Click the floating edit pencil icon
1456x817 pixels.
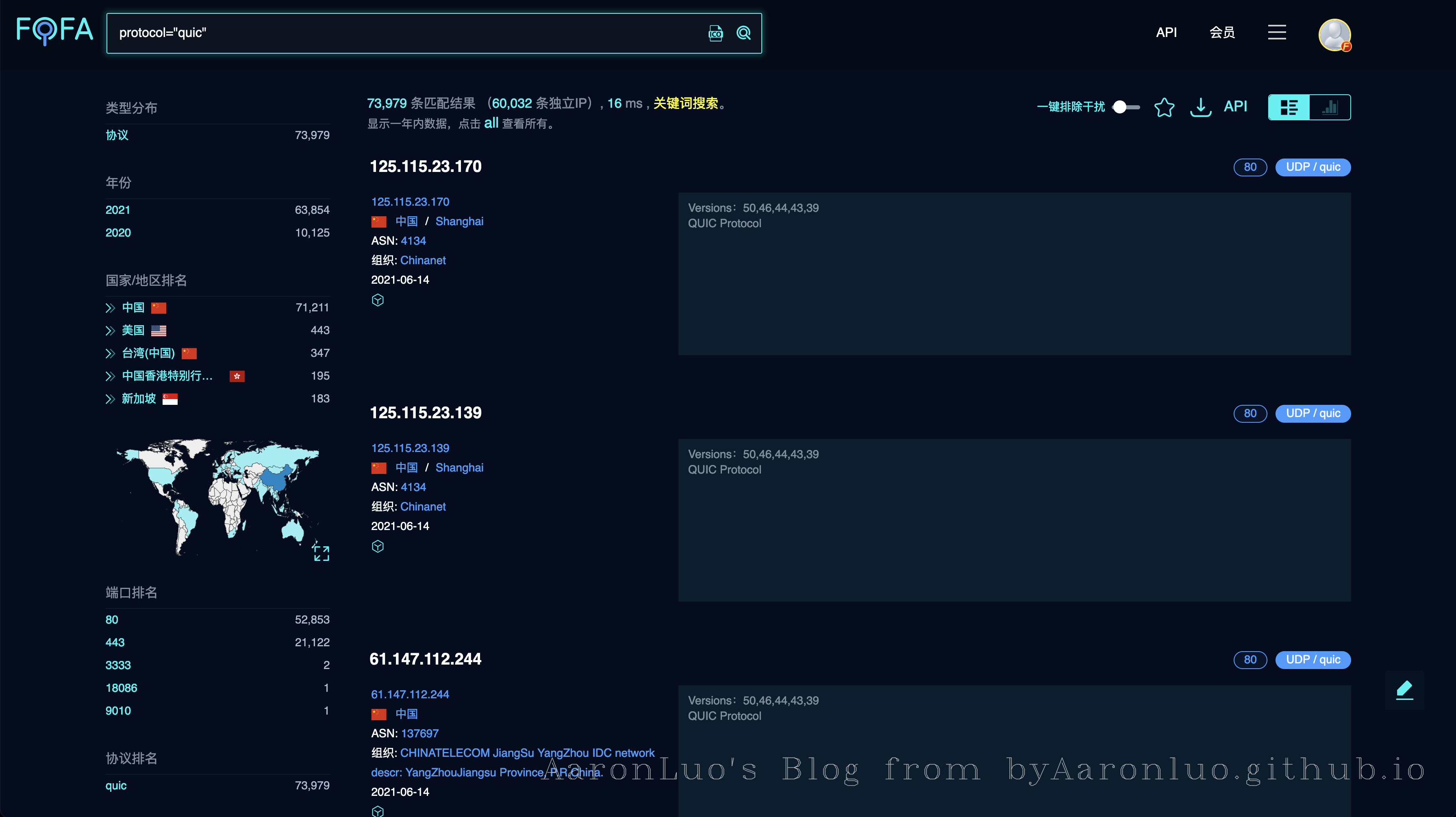tap(1404, 690)
